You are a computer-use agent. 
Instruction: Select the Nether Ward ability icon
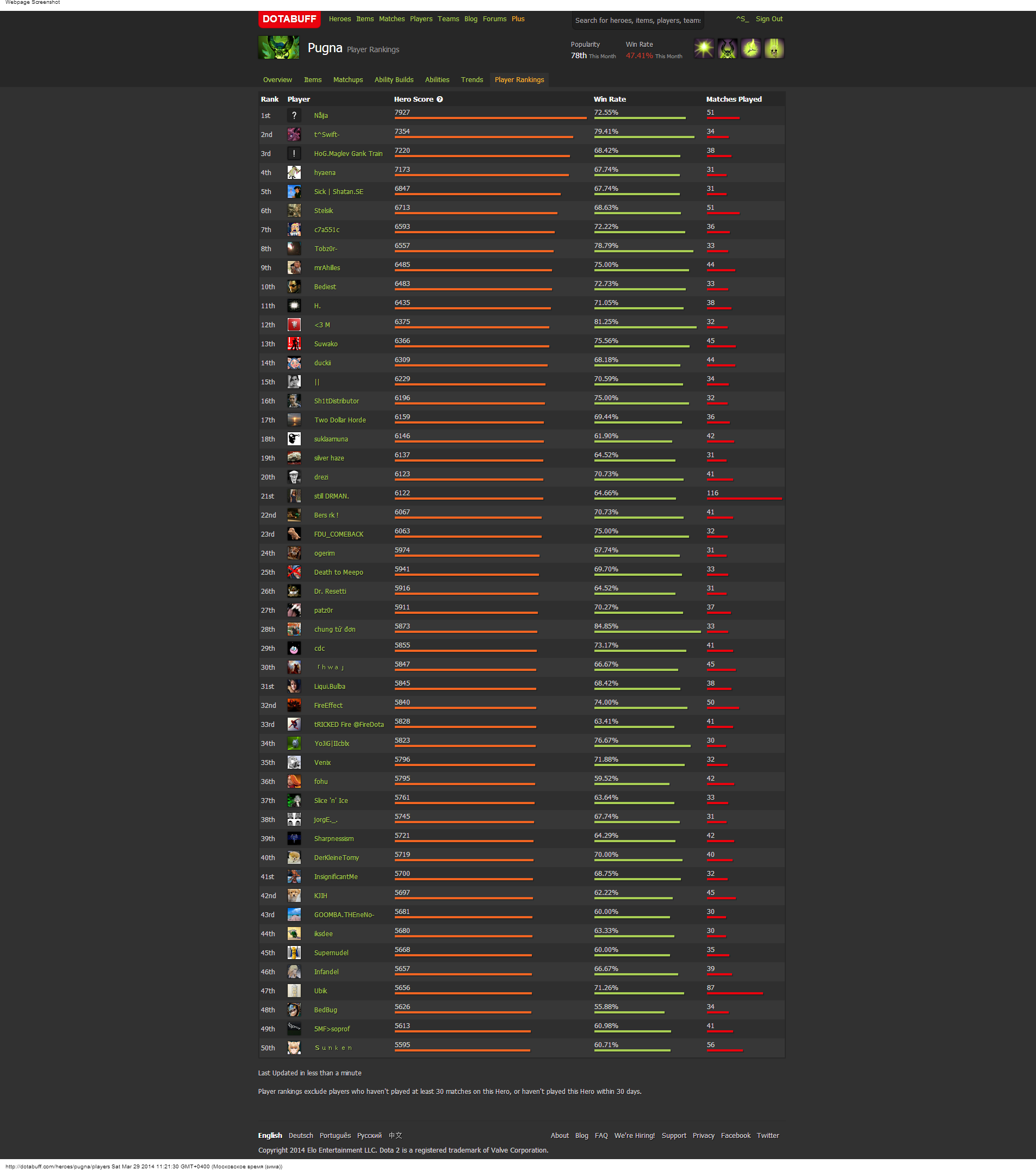tap(751, 48)
